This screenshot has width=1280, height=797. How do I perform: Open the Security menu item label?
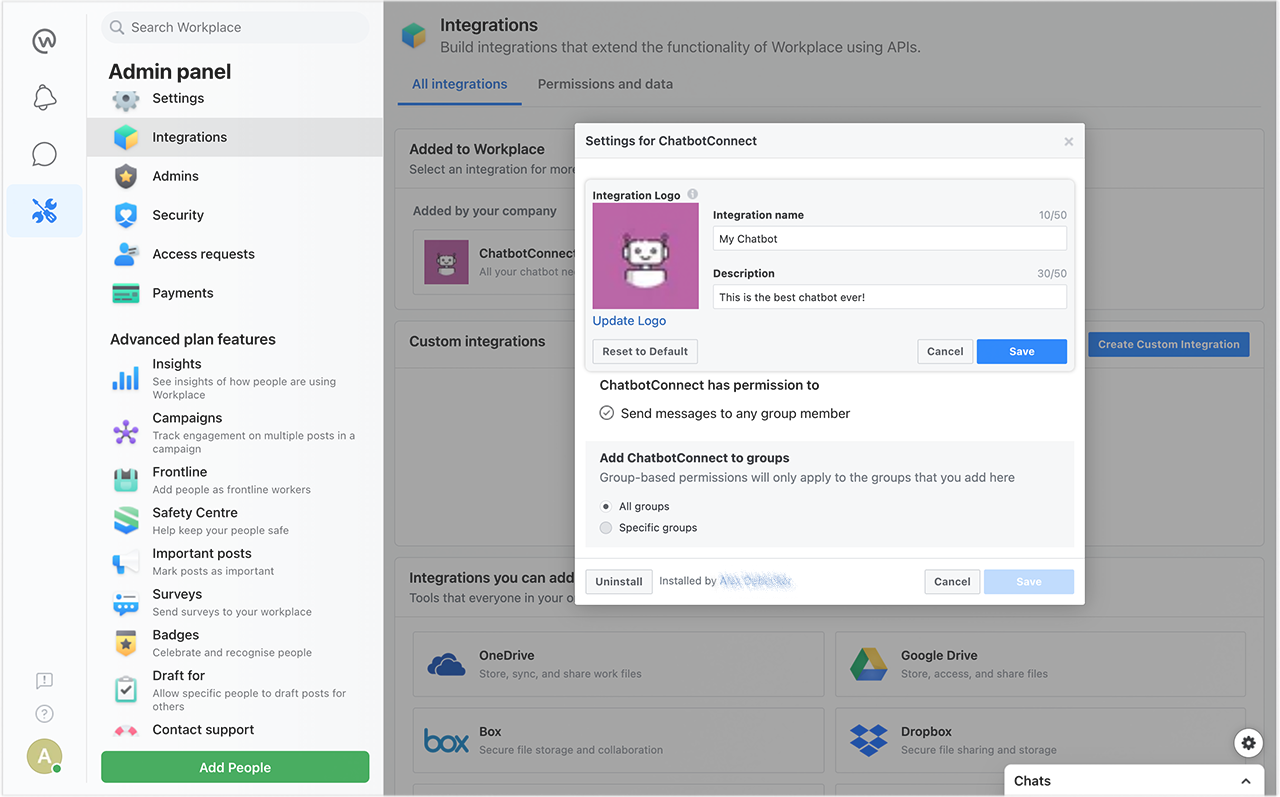point(178,215)
